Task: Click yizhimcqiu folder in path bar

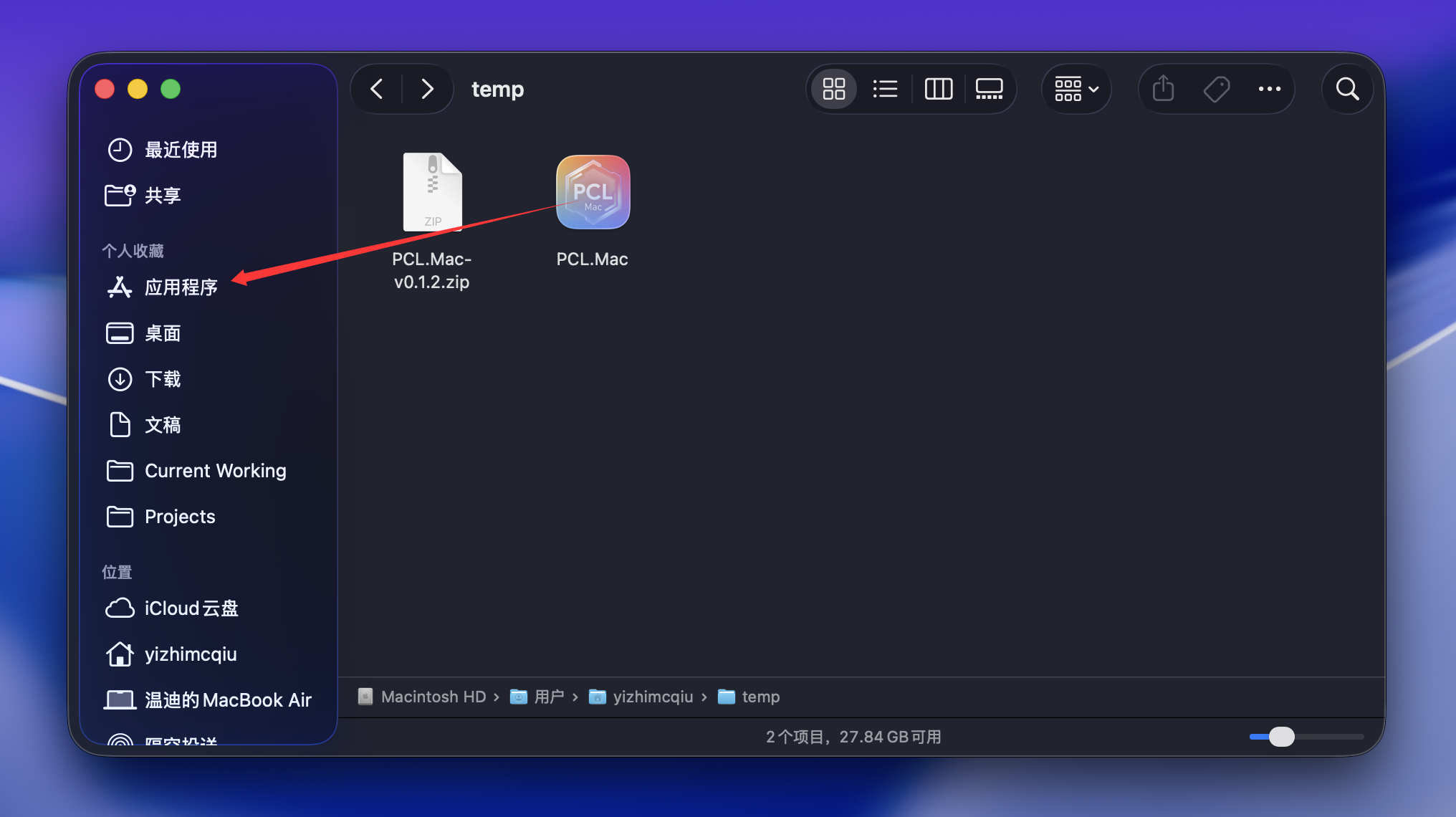Action: pyautogui.click(x=652, y=697)
